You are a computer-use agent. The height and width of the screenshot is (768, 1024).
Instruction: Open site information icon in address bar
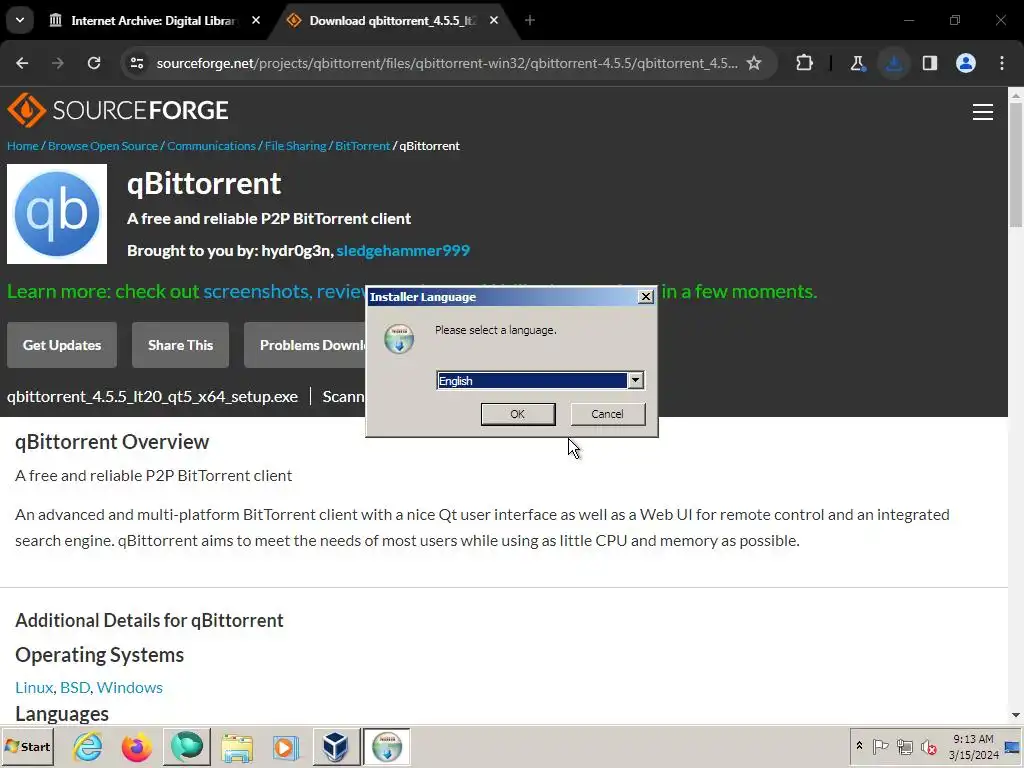pos(137,63)
